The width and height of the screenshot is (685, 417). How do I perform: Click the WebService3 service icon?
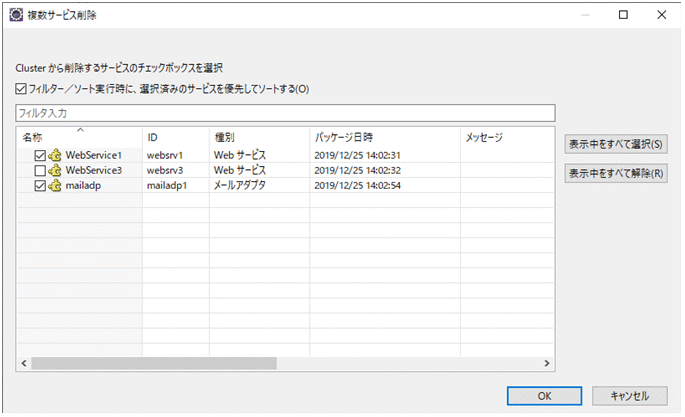(55, 170)
